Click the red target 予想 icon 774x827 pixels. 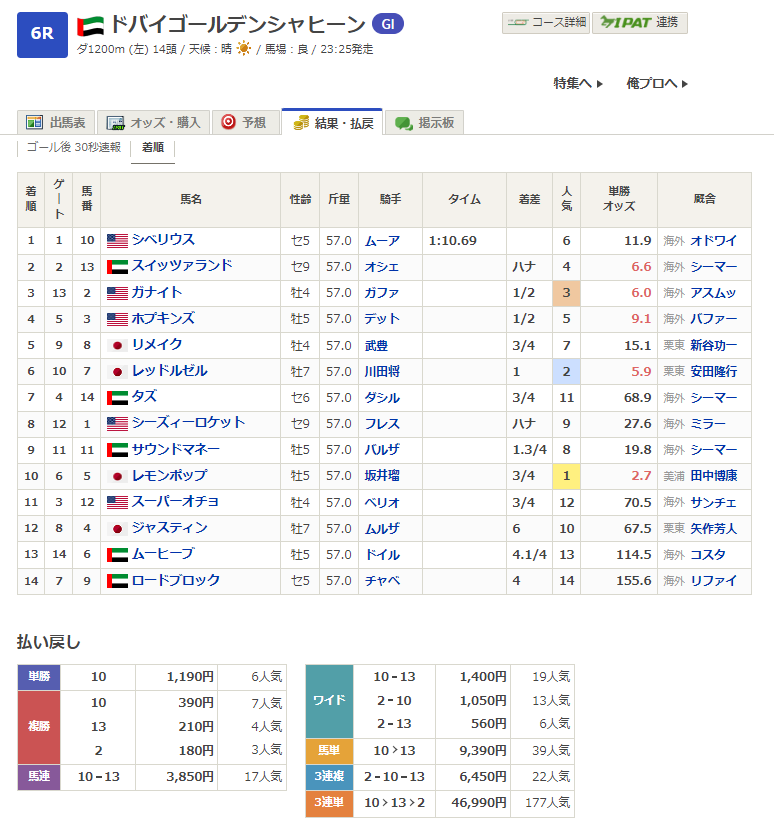click(x=228, y=122)
